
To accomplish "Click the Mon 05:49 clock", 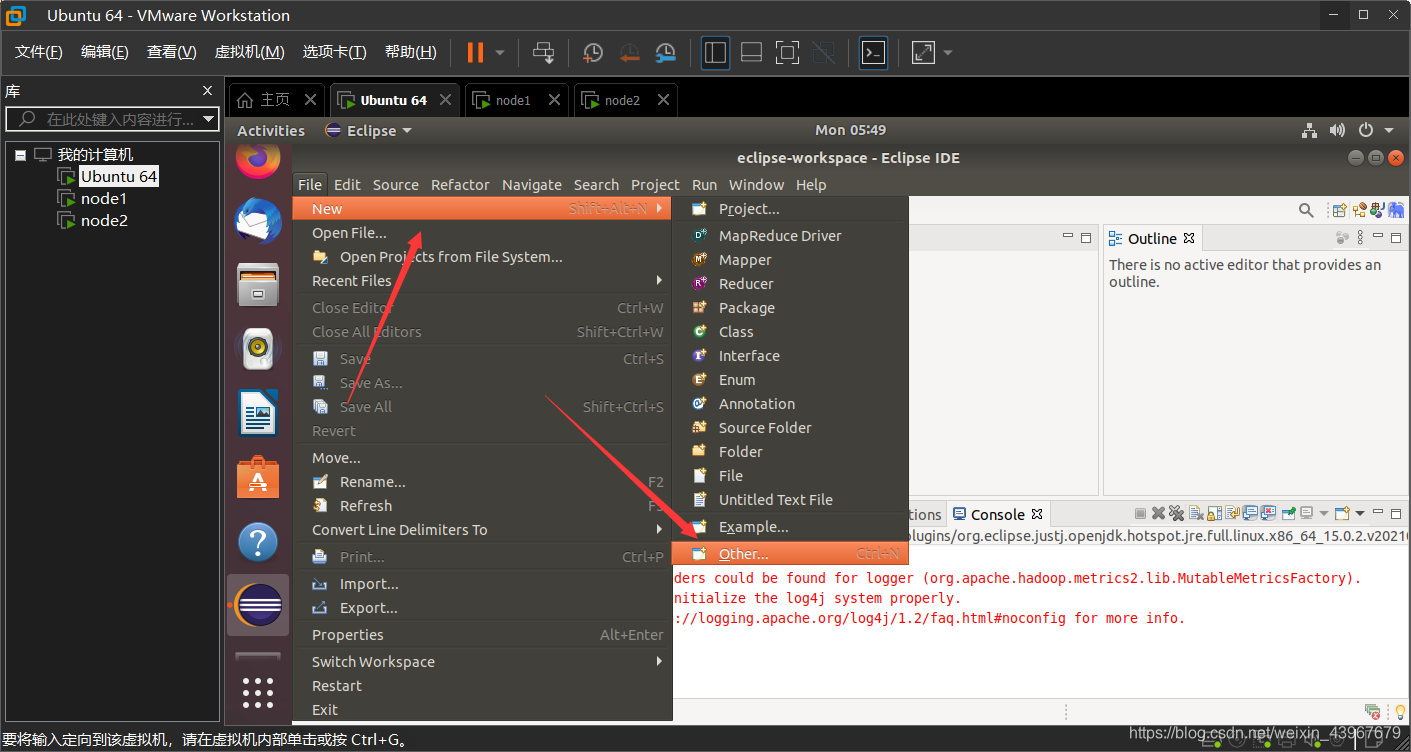I will [x=850, y=130].
